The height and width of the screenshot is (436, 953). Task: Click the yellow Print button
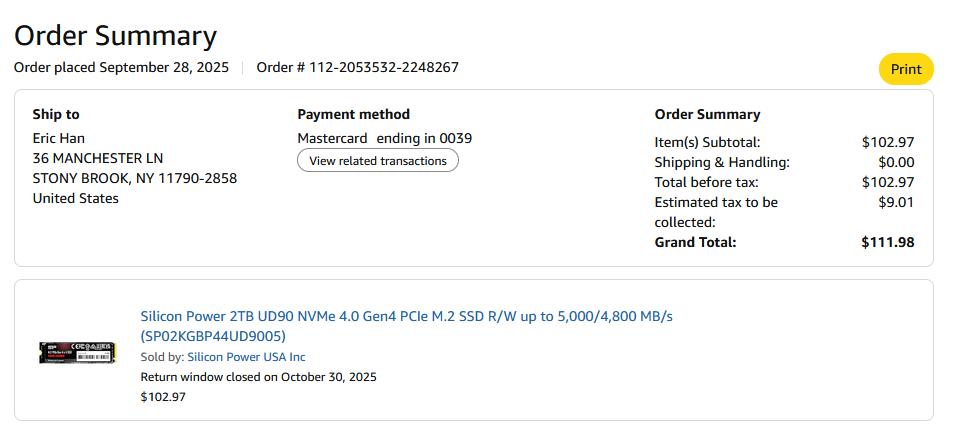905,69
